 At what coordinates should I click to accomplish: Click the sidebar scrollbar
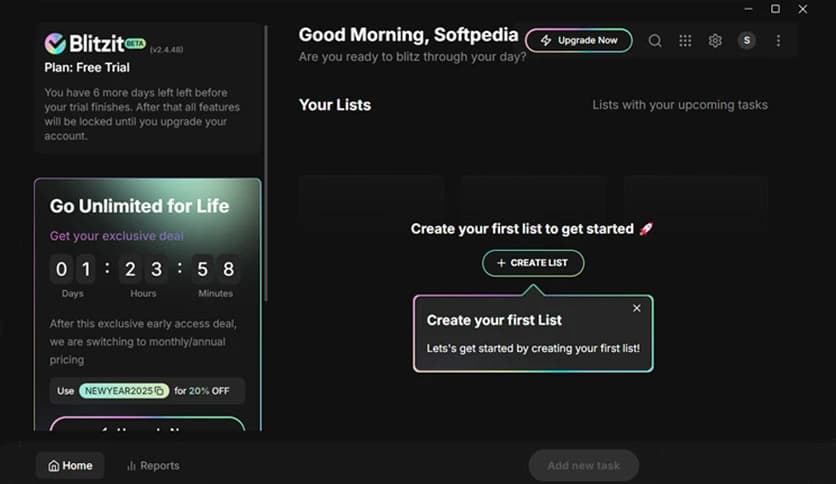(266, 163)
